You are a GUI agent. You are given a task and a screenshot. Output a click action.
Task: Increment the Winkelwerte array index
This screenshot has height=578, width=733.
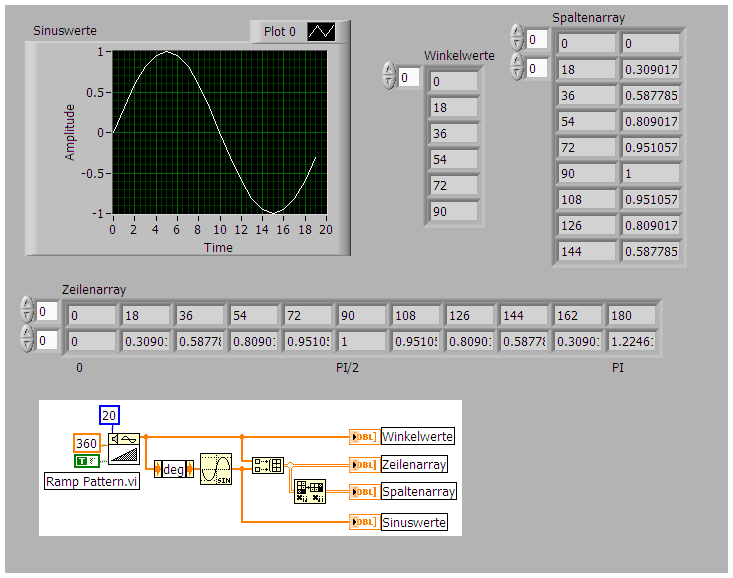pyautogui.click(x=389, y=72)
